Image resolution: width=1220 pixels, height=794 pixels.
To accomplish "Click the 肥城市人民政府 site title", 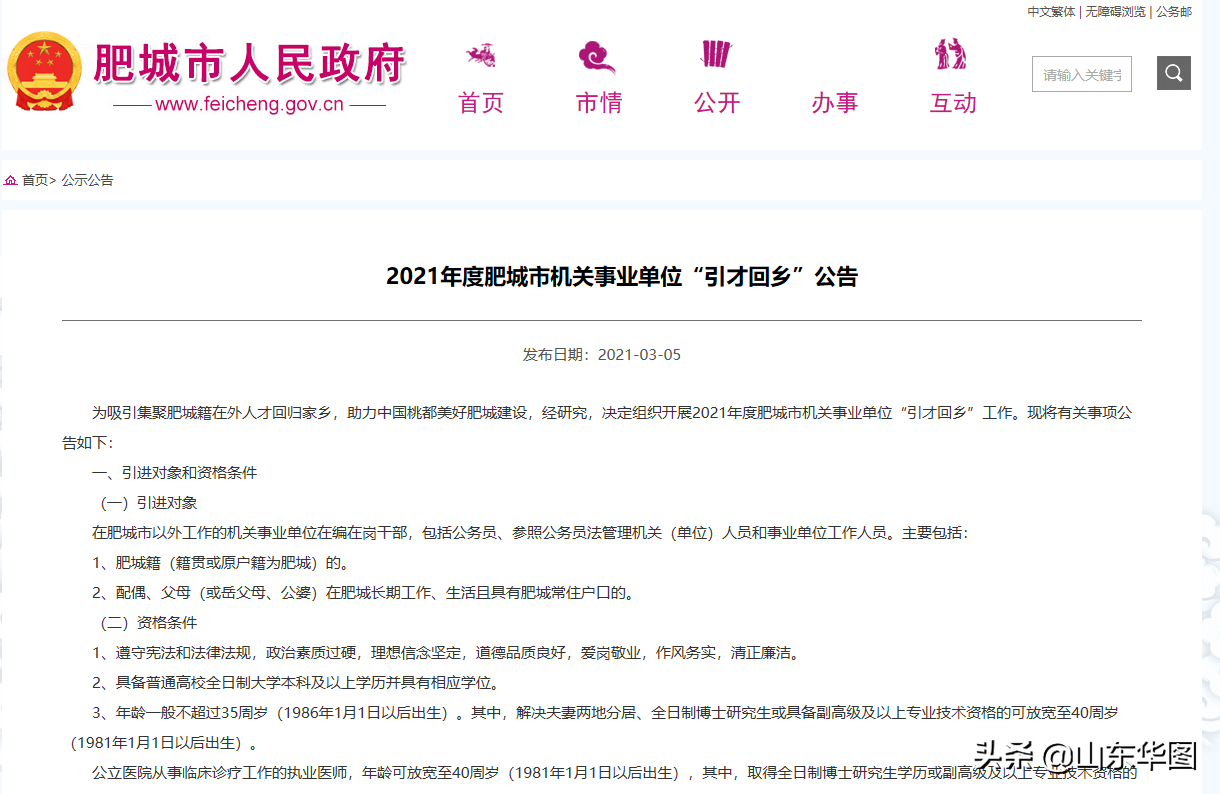I will (x=249, y=63).
